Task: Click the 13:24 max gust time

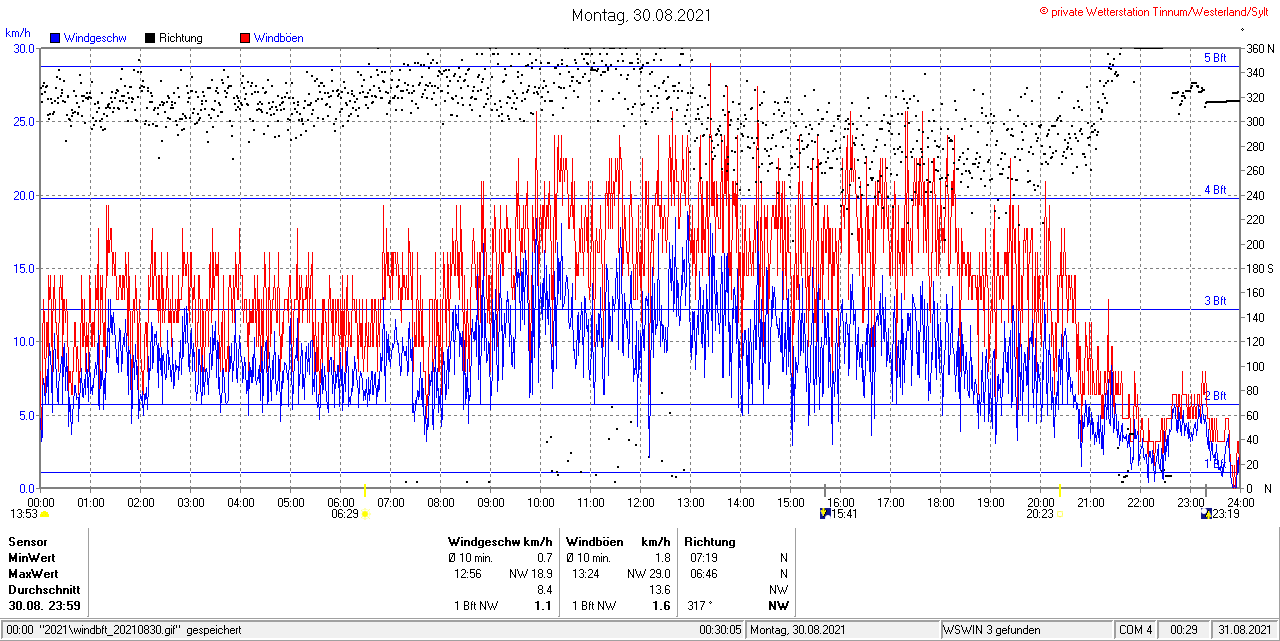Action: (586, 574)
